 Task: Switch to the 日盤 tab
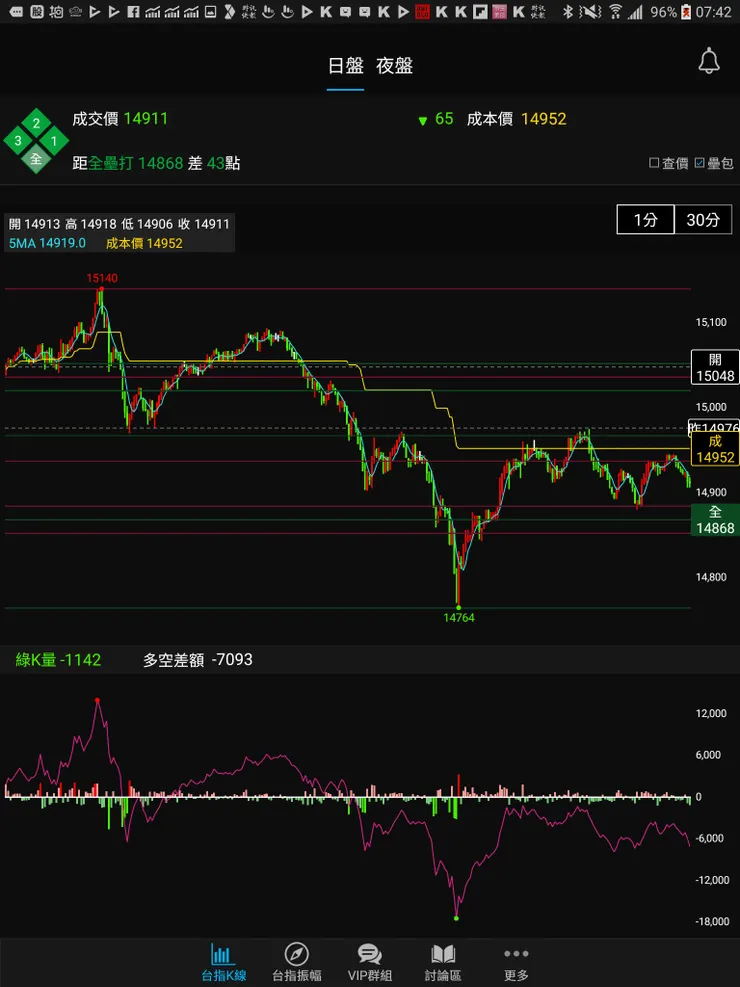[345, 66]
